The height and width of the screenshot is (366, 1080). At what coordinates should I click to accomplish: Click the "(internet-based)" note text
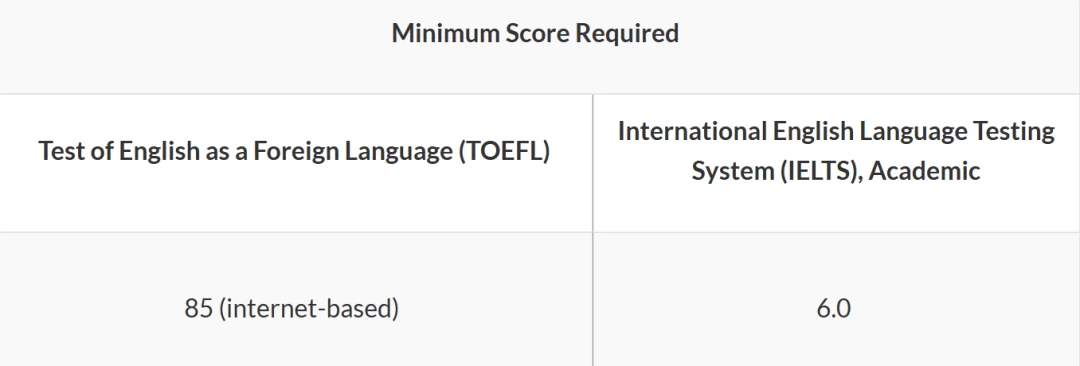[x=309, y=308]
